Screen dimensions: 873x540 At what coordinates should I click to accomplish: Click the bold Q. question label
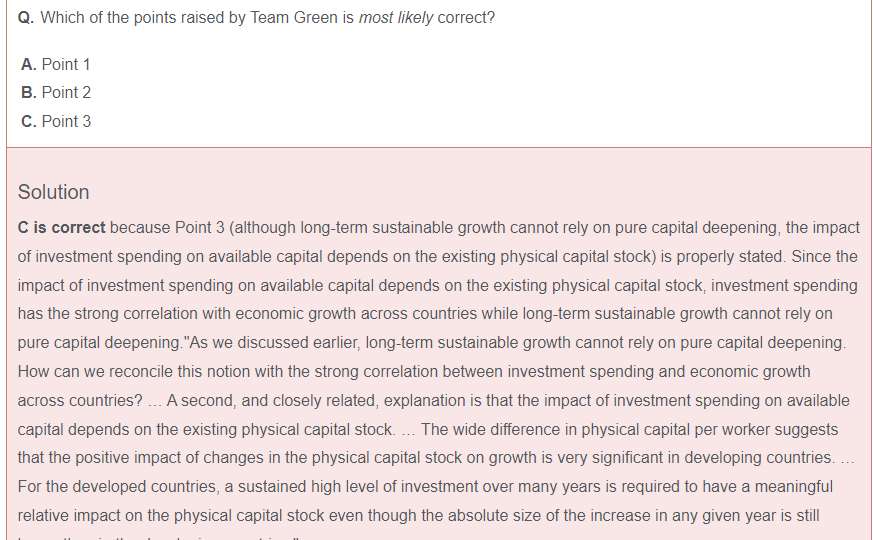pyautogui.click(x=26, y=18)
